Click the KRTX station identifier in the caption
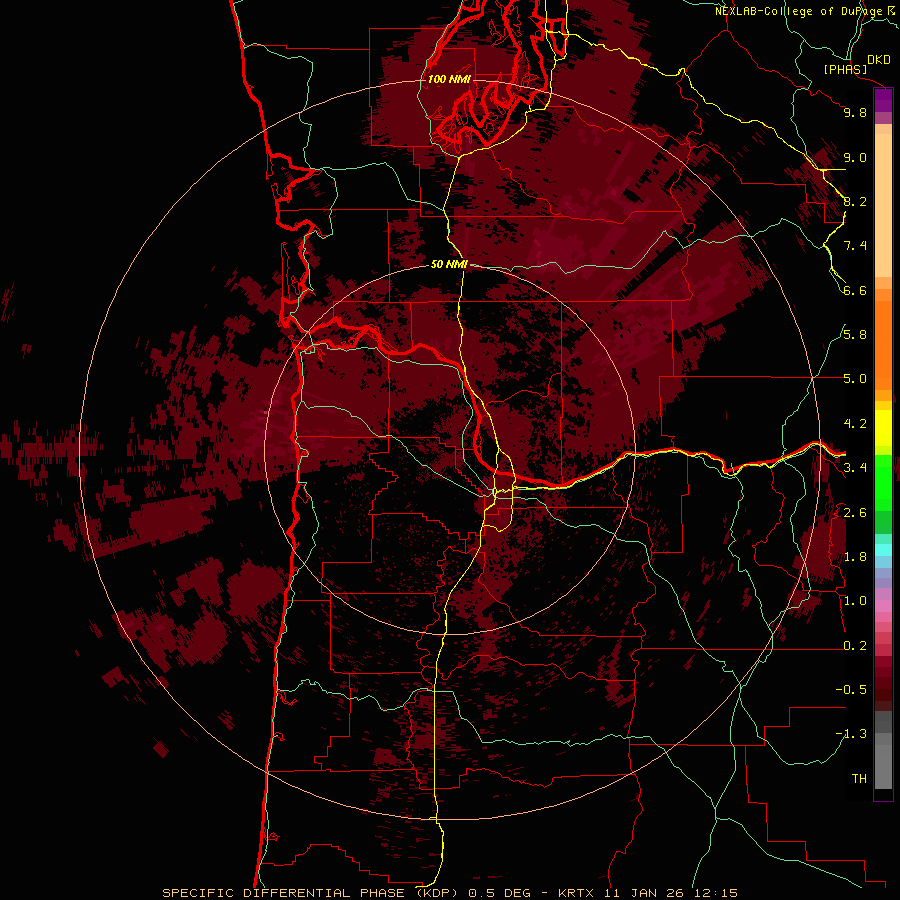Image resolution: width=900 pixels, height=900 pixels. [x=578, y=893]
